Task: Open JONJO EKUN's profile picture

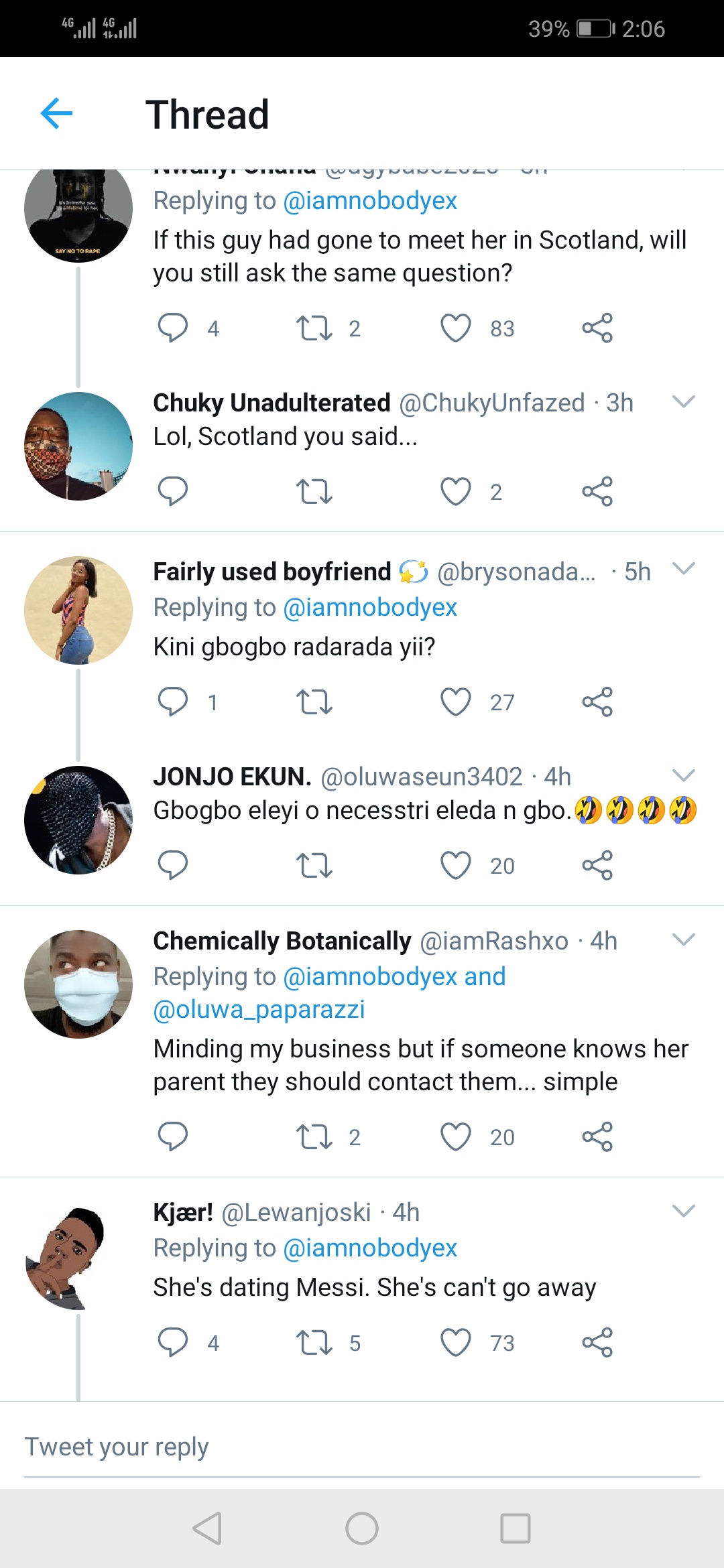Action: coord(78,820)
